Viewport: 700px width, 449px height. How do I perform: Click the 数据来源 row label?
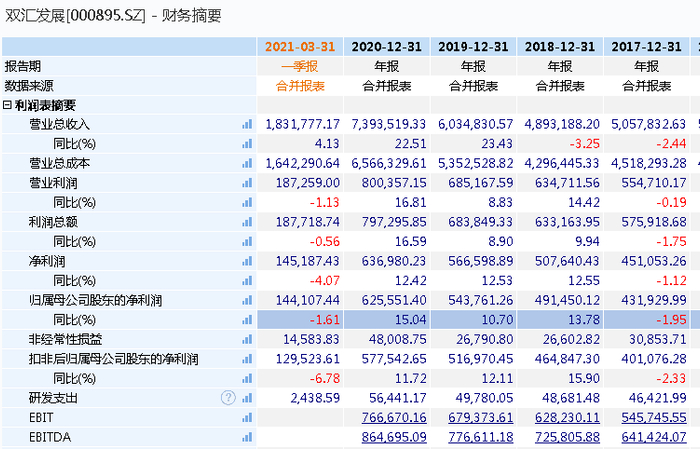click(x=29, y=86)
